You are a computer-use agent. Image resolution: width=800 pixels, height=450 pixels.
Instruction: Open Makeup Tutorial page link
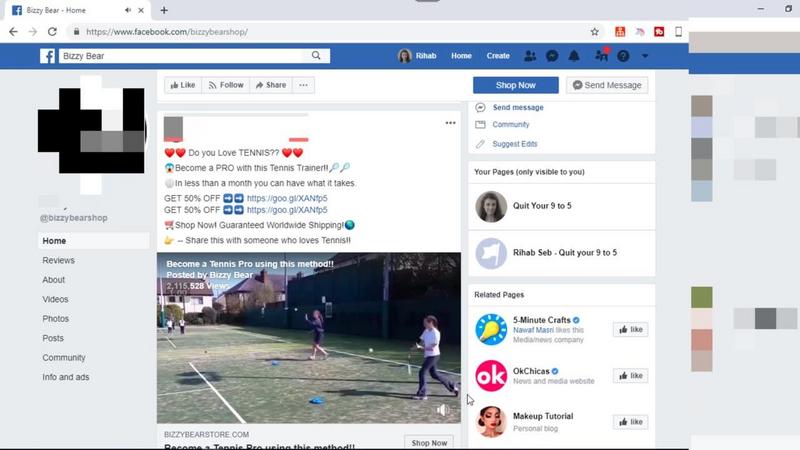[x=543, y=416]
